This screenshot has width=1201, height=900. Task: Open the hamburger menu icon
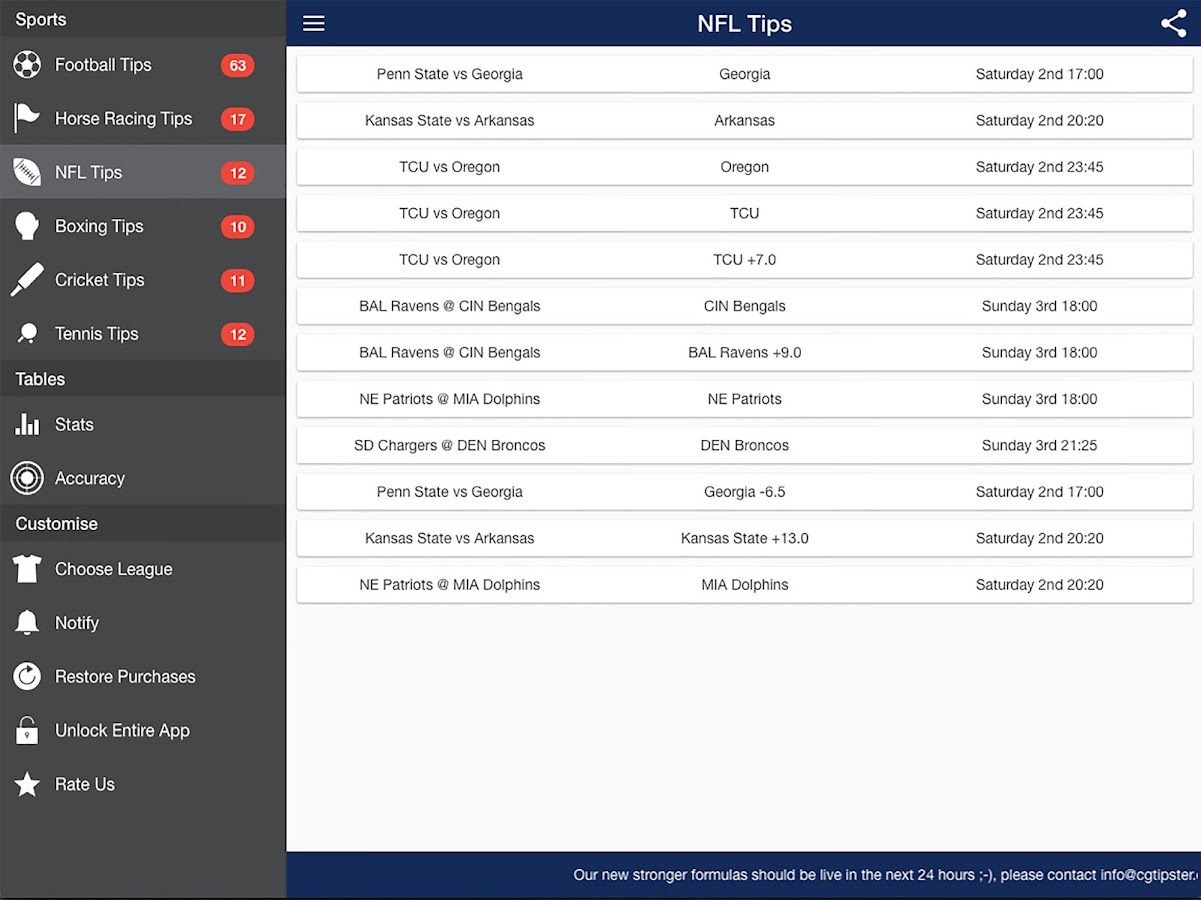(x=314, y=23)
